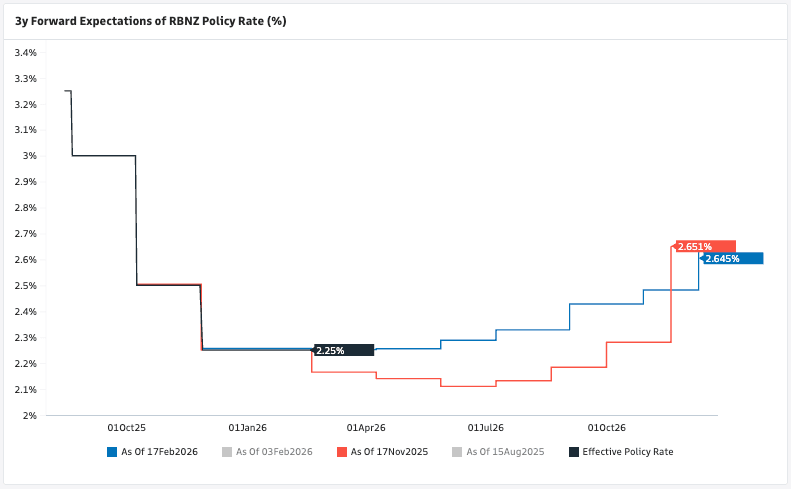The image size is (791, 489).
Task: Hide the As Of 17Feb2026 series label
Action: point(159,452)
